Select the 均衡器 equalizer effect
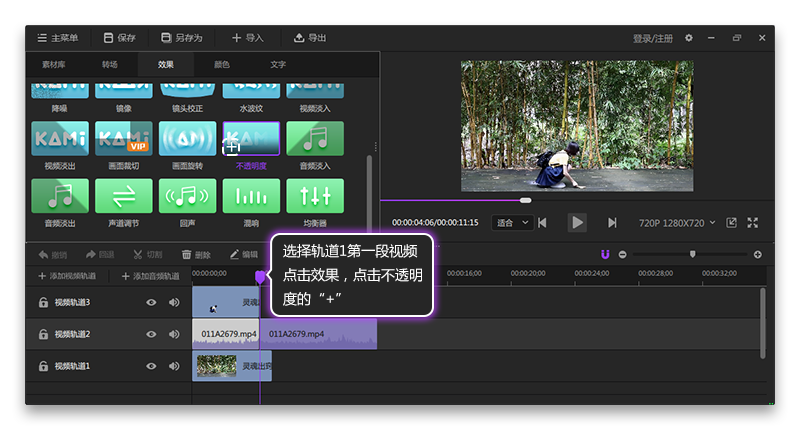 pos(315,195)
